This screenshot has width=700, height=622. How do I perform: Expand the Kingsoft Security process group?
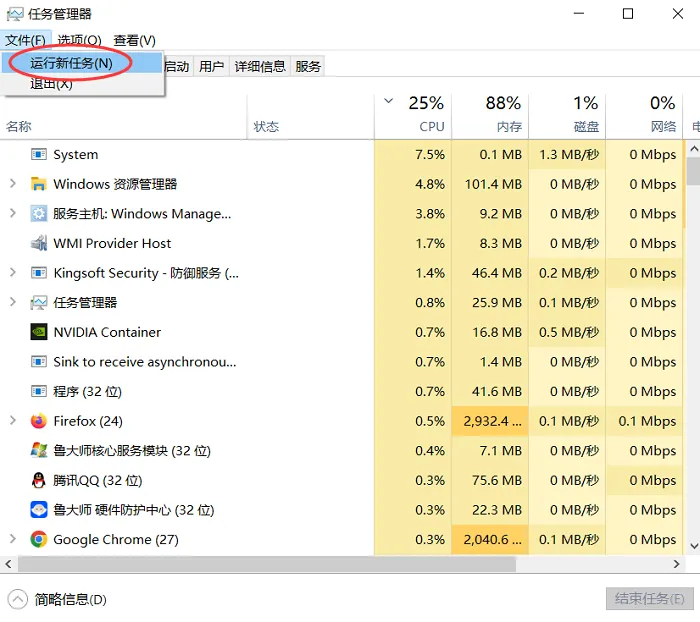(x=13, y=273)
